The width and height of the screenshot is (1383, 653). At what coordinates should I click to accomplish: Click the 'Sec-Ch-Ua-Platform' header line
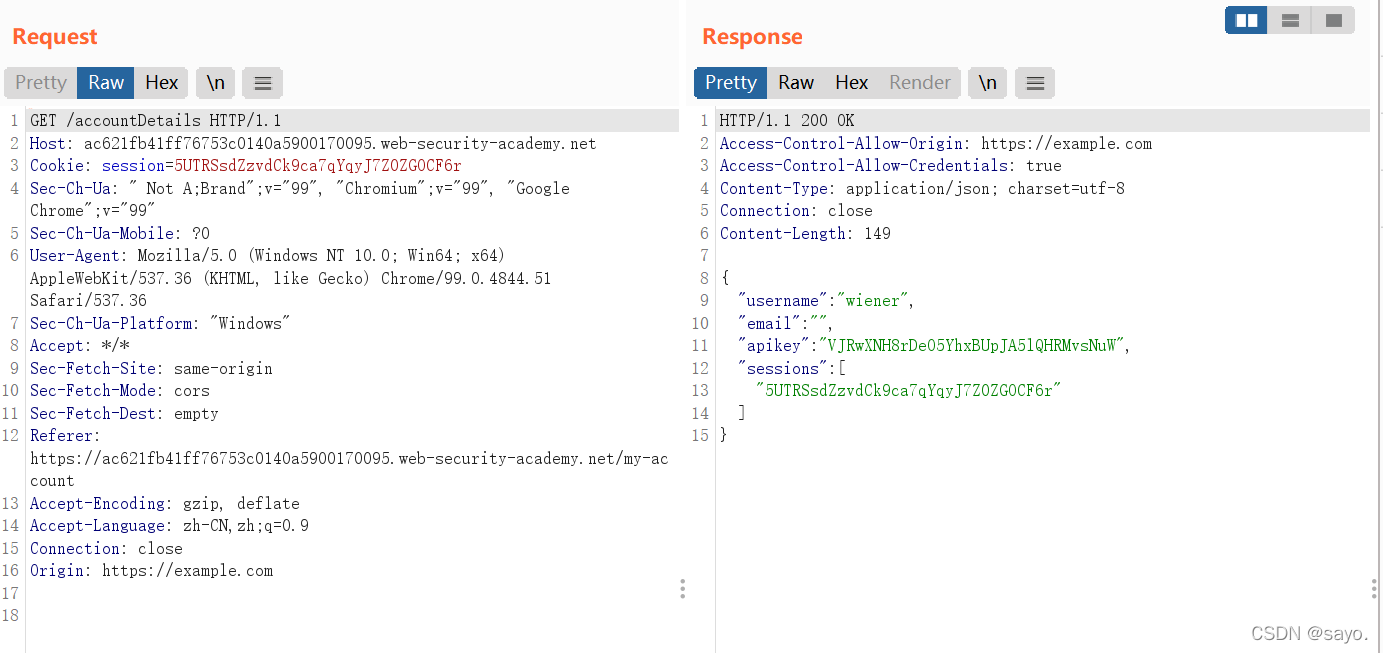point(160,324)
